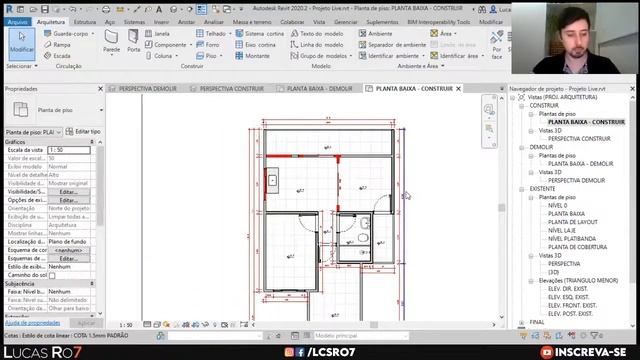Image resolution: width=640 pixels, height=360 pixels.
Task: Click the Escala da vista 1 : 50 field
Action: click(69, 150)
